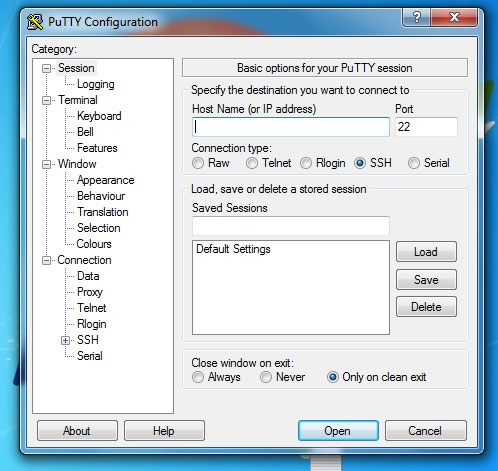
Task: Click the Save session button
Action: [426, 279]
